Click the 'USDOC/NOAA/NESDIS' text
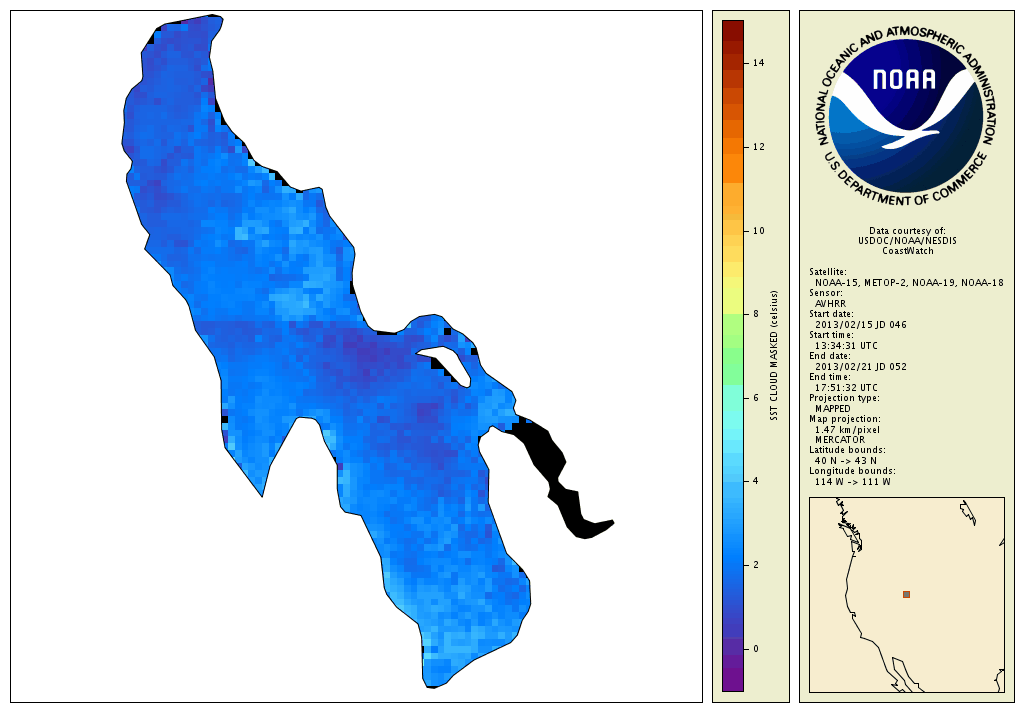Image resolution: width=1024 pixels, height=712 pixels. tap(907, 240)
